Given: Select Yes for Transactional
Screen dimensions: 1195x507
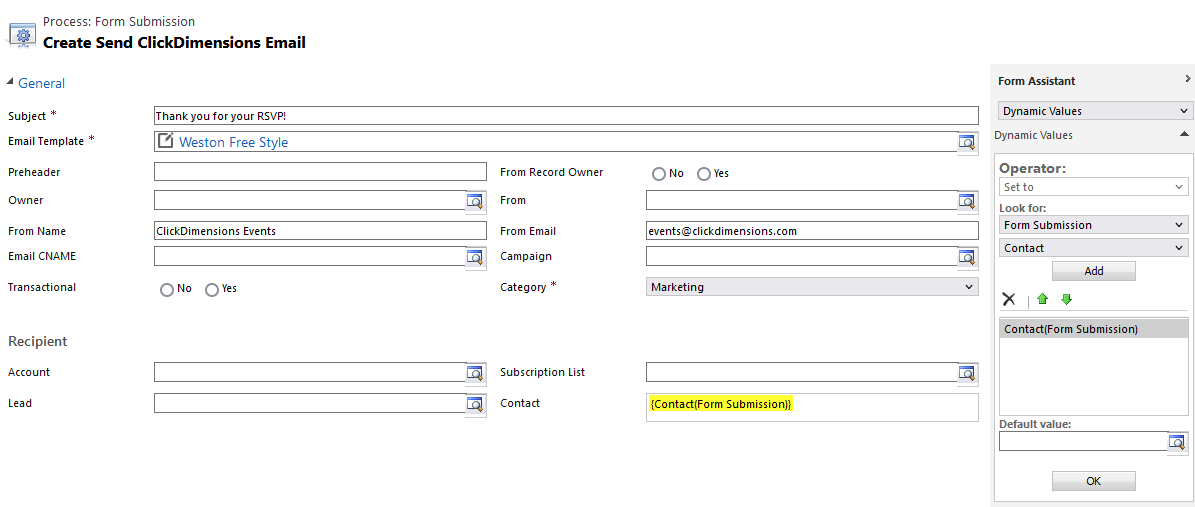Looking at the screenshot, I should (212, 290).
